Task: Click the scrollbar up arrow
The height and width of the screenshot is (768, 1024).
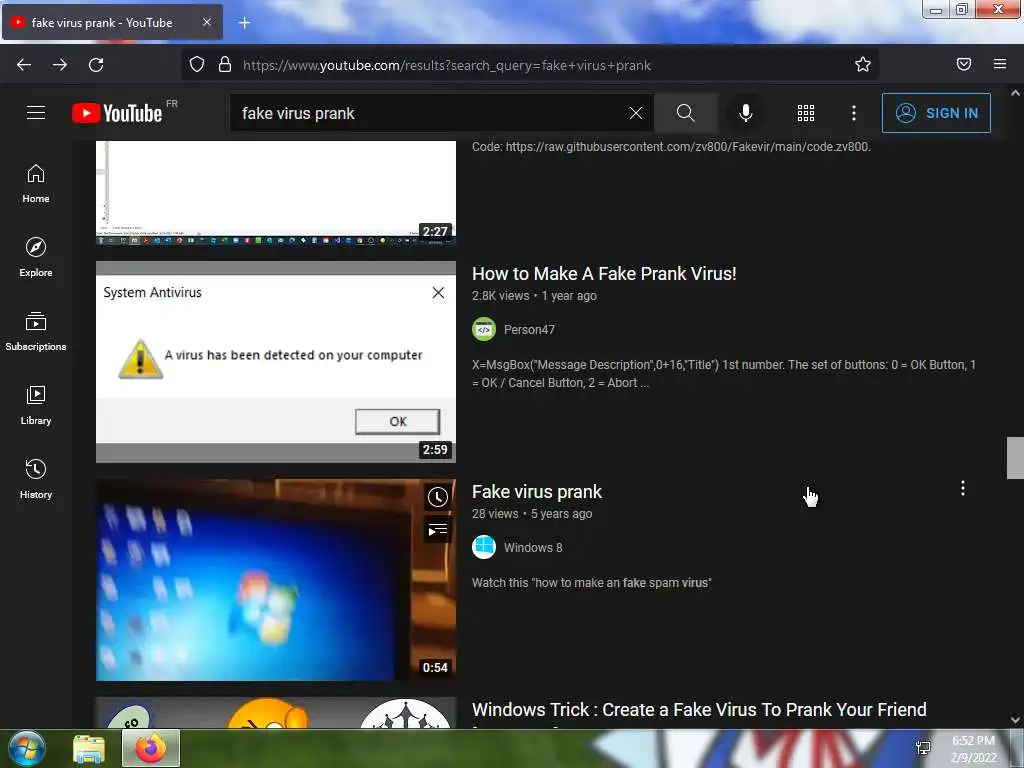Action: click(1015, 93)
